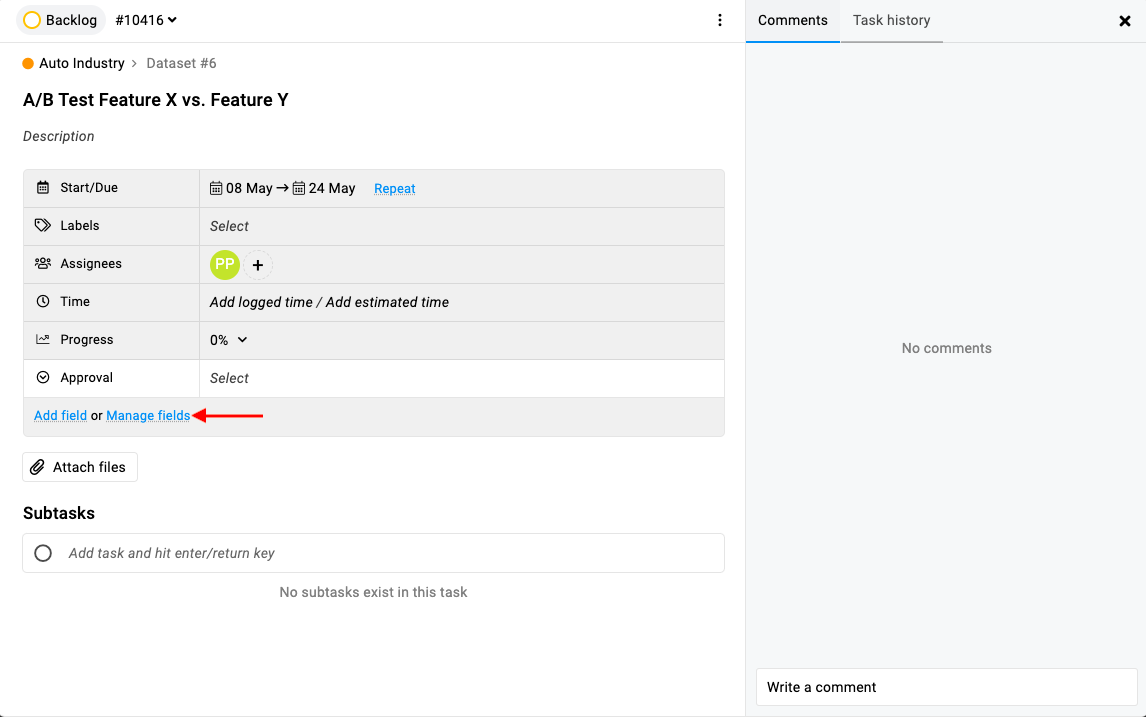Click the Labels tag icon
Image resolution: width=1146 pixels, height=717 pixels.
(43, 226)
